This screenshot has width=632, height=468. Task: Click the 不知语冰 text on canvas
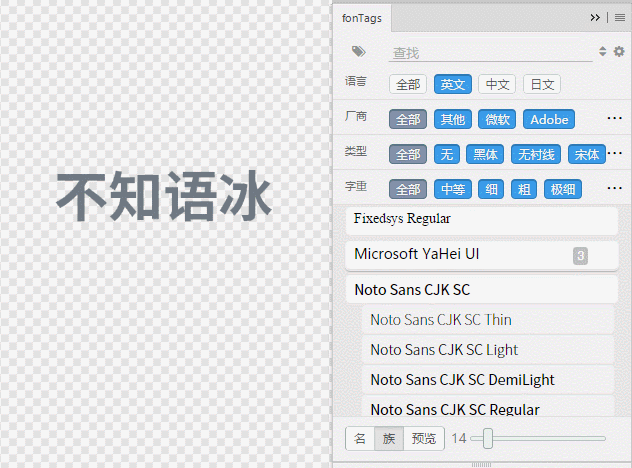pyautogui.click(x=164, y=196)
